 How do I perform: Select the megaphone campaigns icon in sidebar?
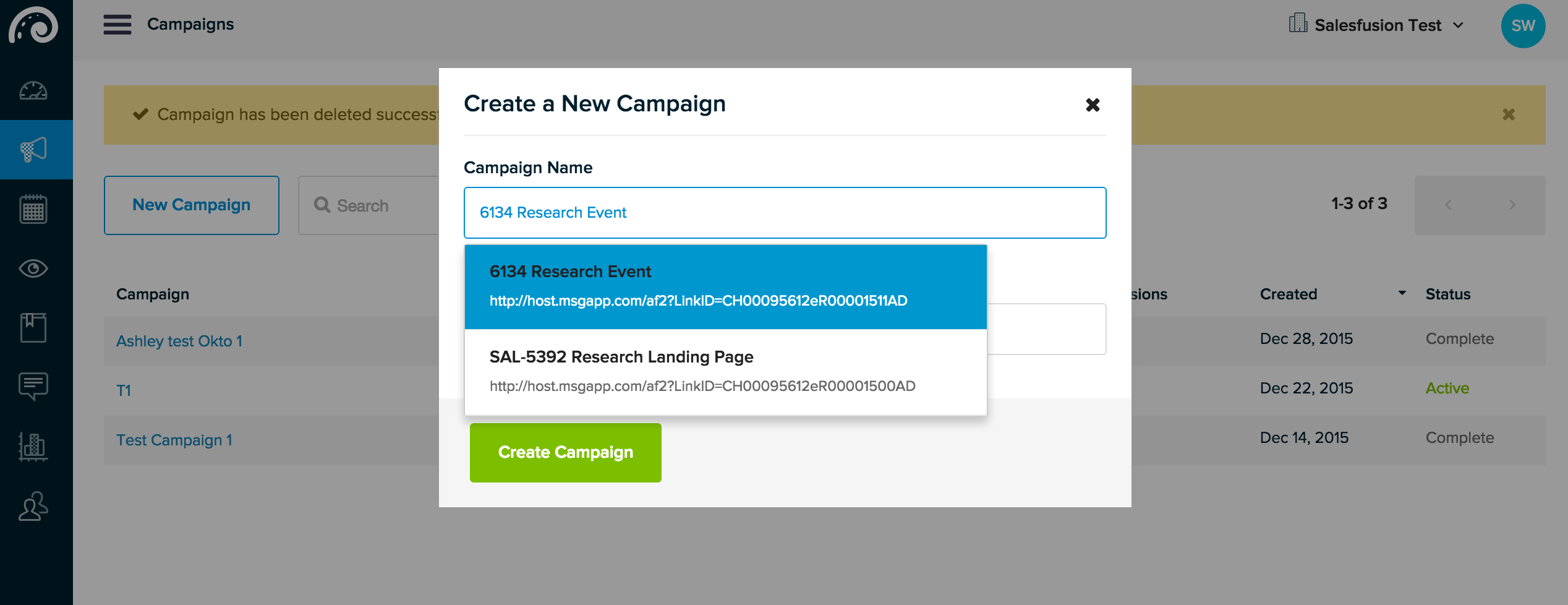click(33, 150)
